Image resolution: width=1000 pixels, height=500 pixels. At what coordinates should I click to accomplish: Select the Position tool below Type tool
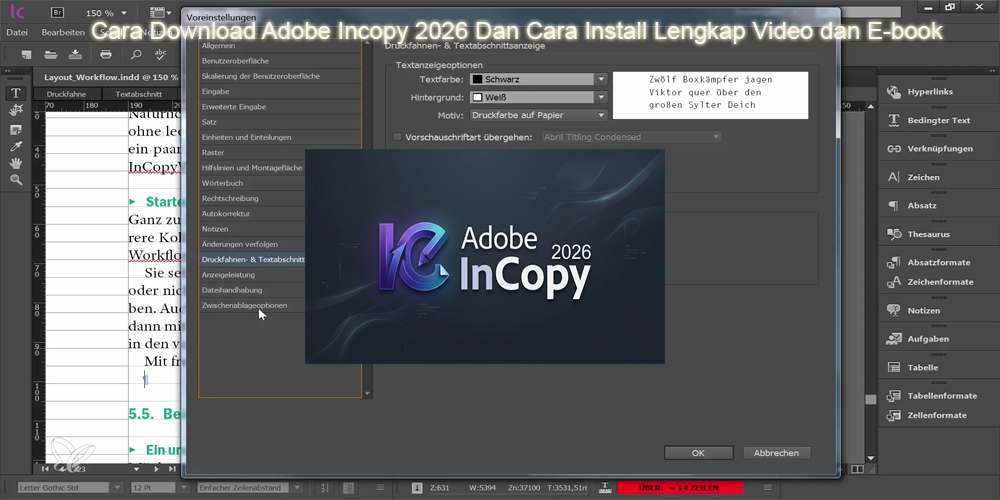click(16, 111)
